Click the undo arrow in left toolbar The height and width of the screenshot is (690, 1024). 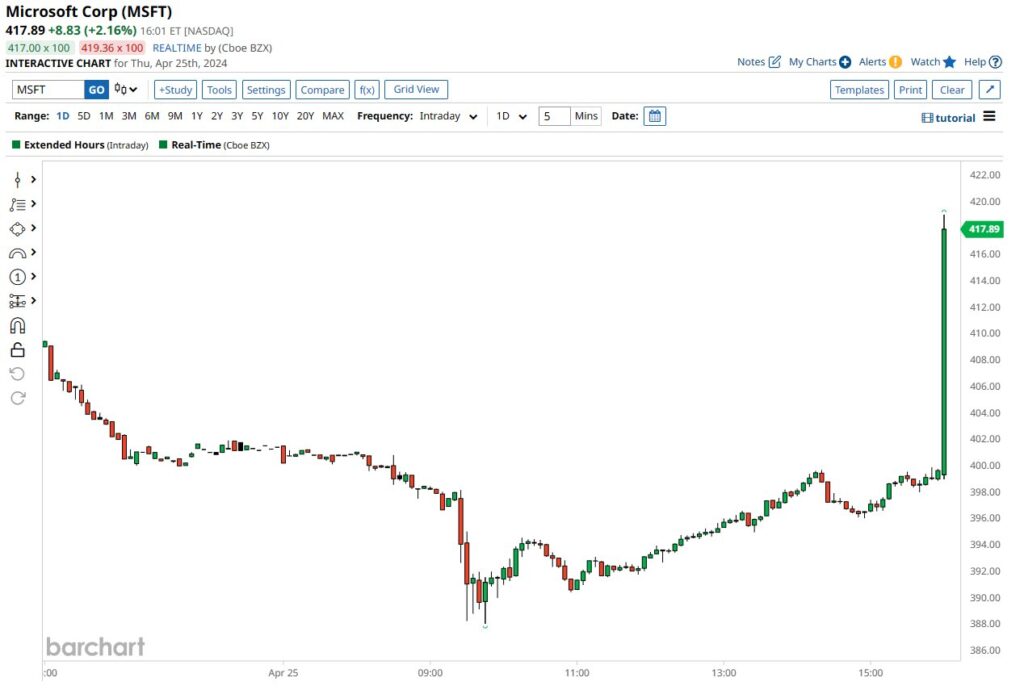click(17, 374)
